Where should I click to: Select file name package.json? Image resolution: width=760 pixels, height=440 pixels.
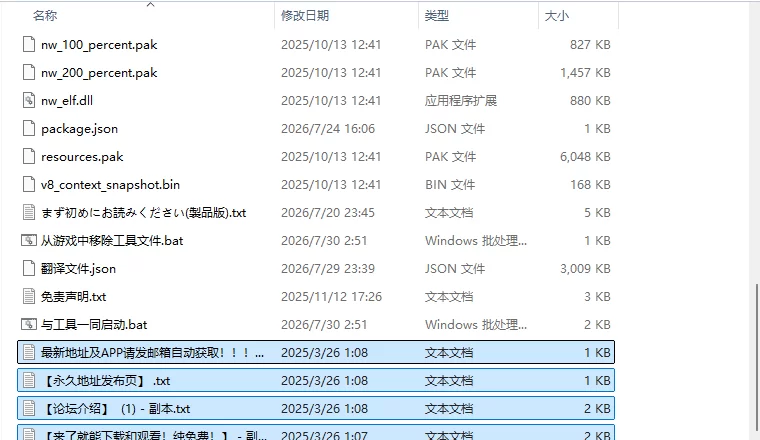[x=79, y=129]
